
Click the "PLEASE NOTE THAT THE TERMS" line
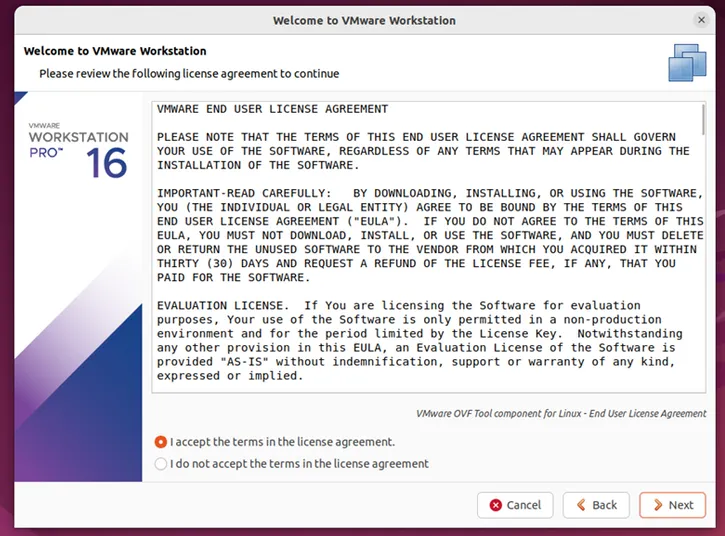click(416, 137)
